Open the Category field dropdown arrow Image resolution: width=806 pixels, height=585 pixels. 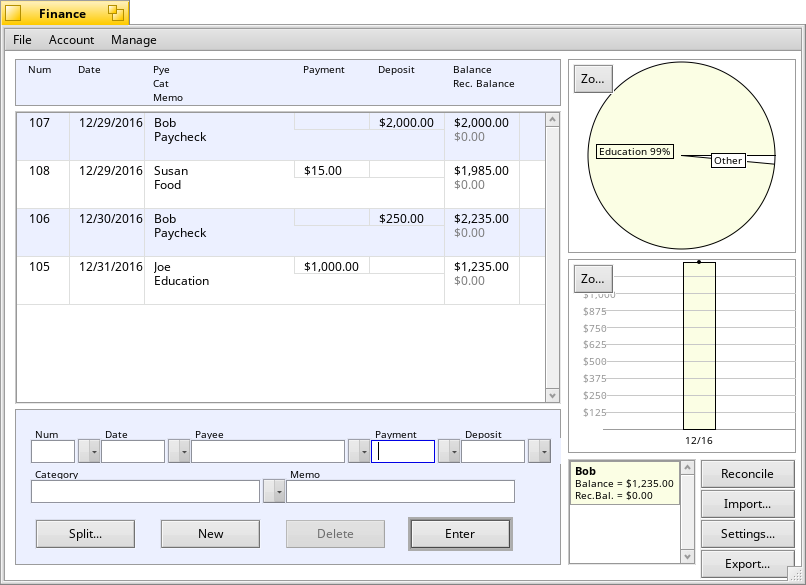(274, 492)
